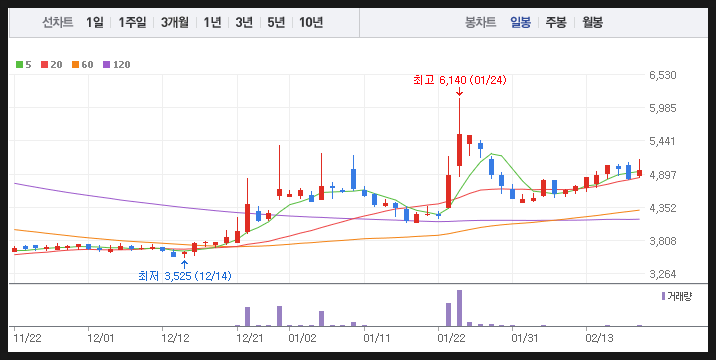The height and width of the screenshot is (360, 716).
Task: Click the 최고 6,140 high price label
Action: coord(459,80)
